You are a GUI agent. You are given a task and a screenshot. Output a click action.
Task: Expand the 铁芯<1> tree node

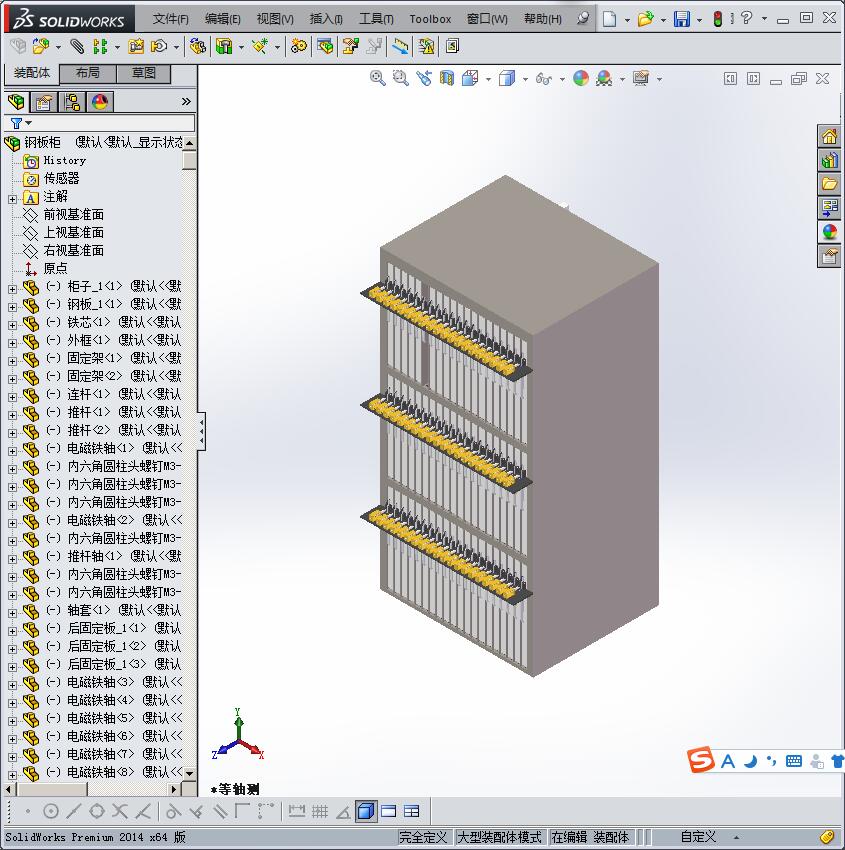pyautogui.click(x=12, y=325)
